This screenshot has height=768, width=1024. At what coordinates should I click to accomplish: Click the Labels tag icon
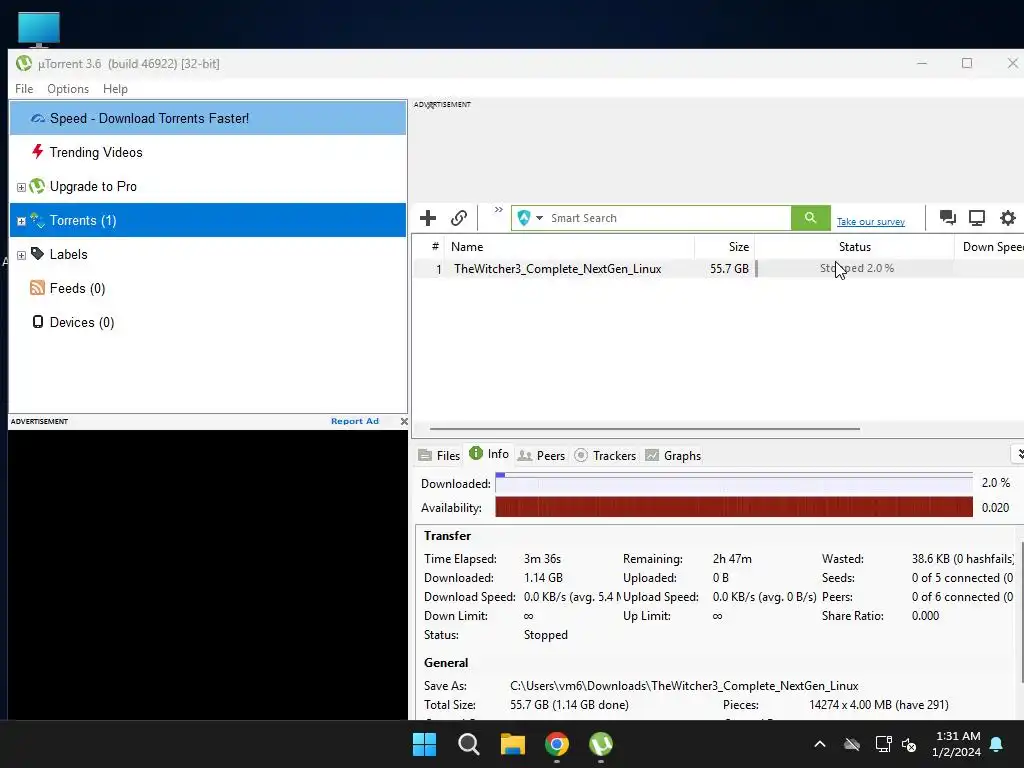(37, 253)
